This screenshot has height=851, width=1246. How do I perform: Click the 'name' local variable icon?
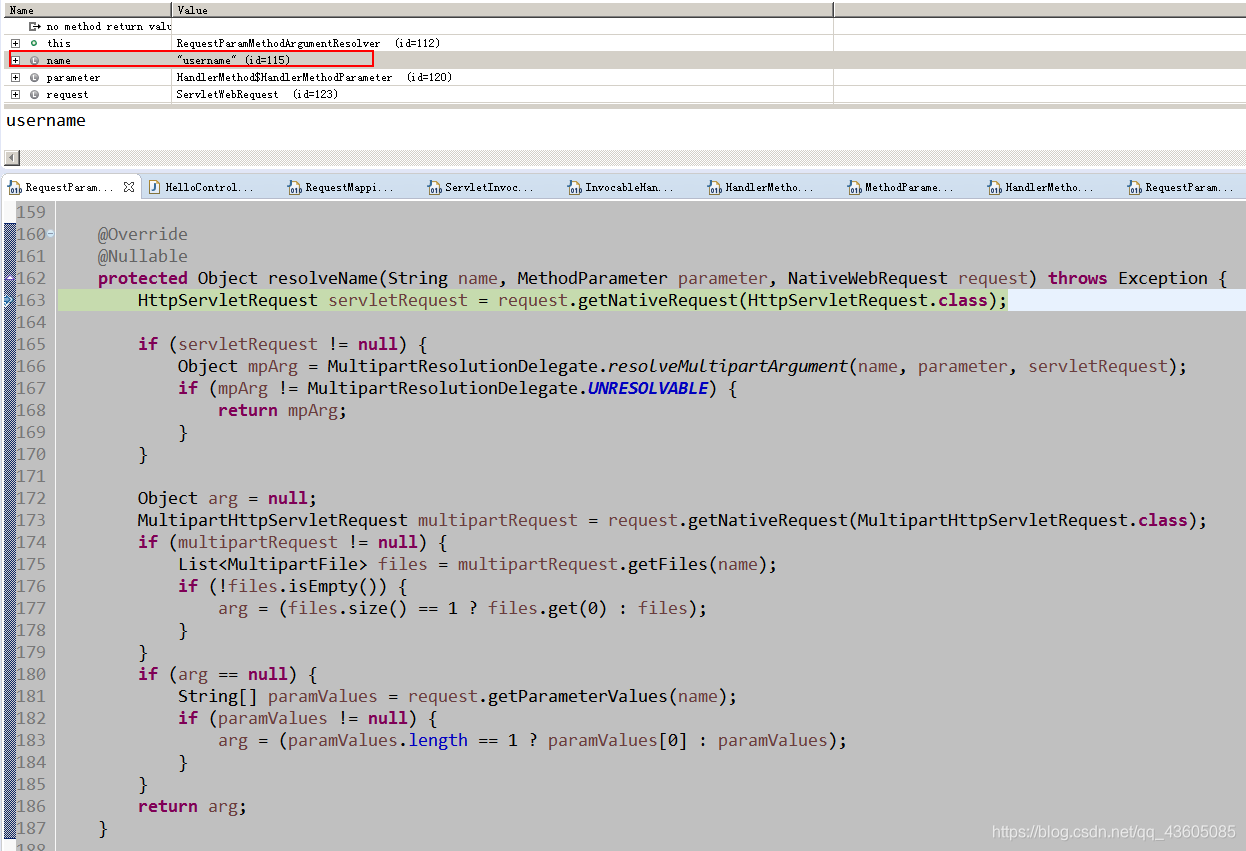click(34, 60)
